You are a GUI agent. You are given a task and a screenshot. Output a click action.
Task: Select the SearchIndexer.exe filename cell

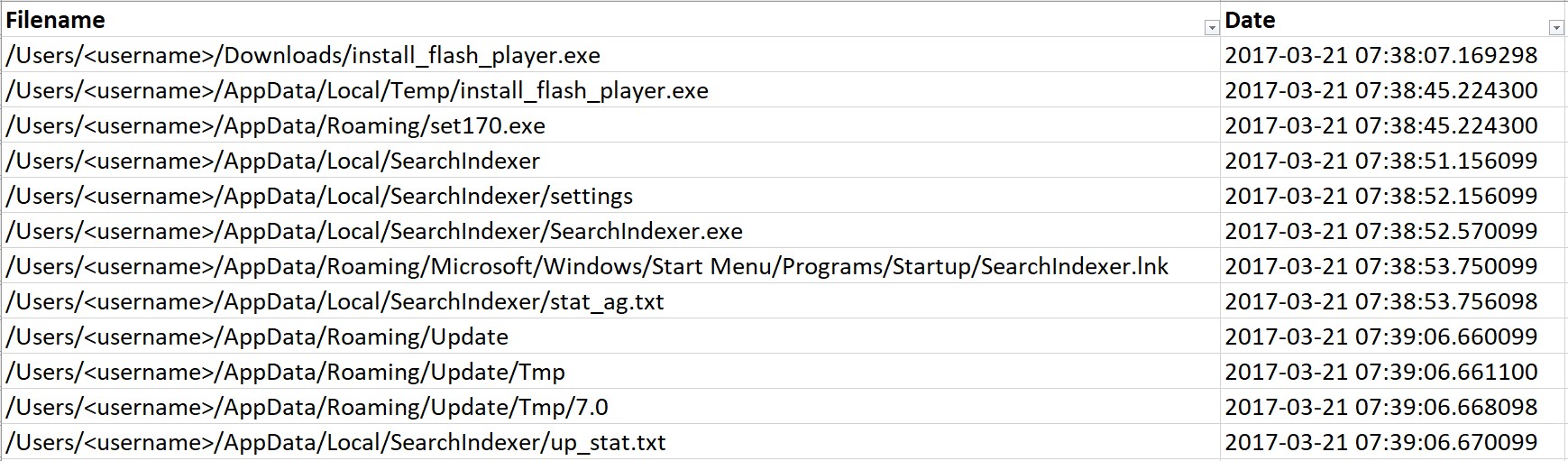pos(374,231)
